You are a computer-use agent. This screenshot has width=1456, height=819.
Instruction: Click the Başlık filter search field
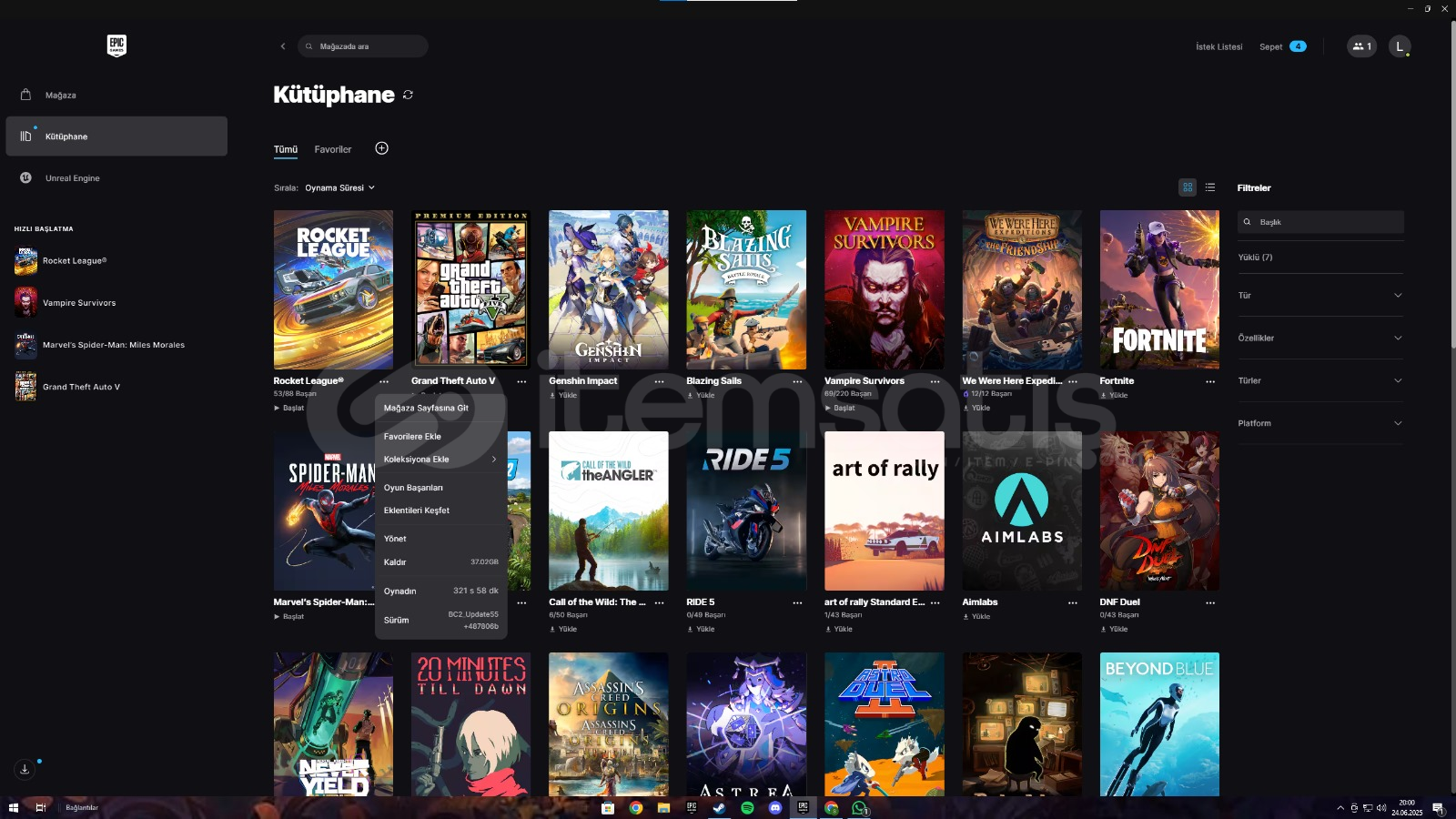pos(1320,222)
